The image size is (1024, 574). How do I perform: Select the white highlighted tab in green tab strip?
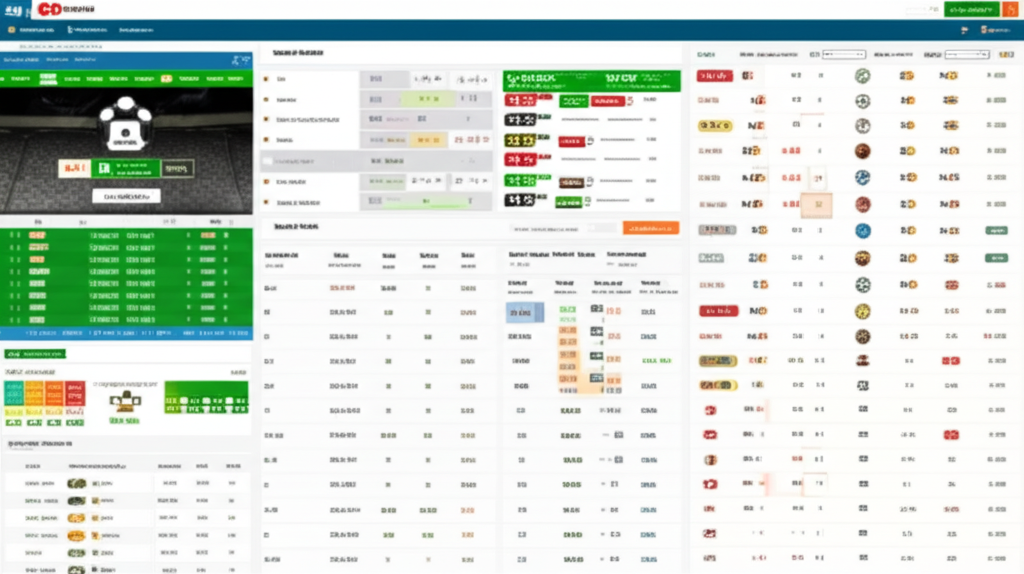[47, 78]
